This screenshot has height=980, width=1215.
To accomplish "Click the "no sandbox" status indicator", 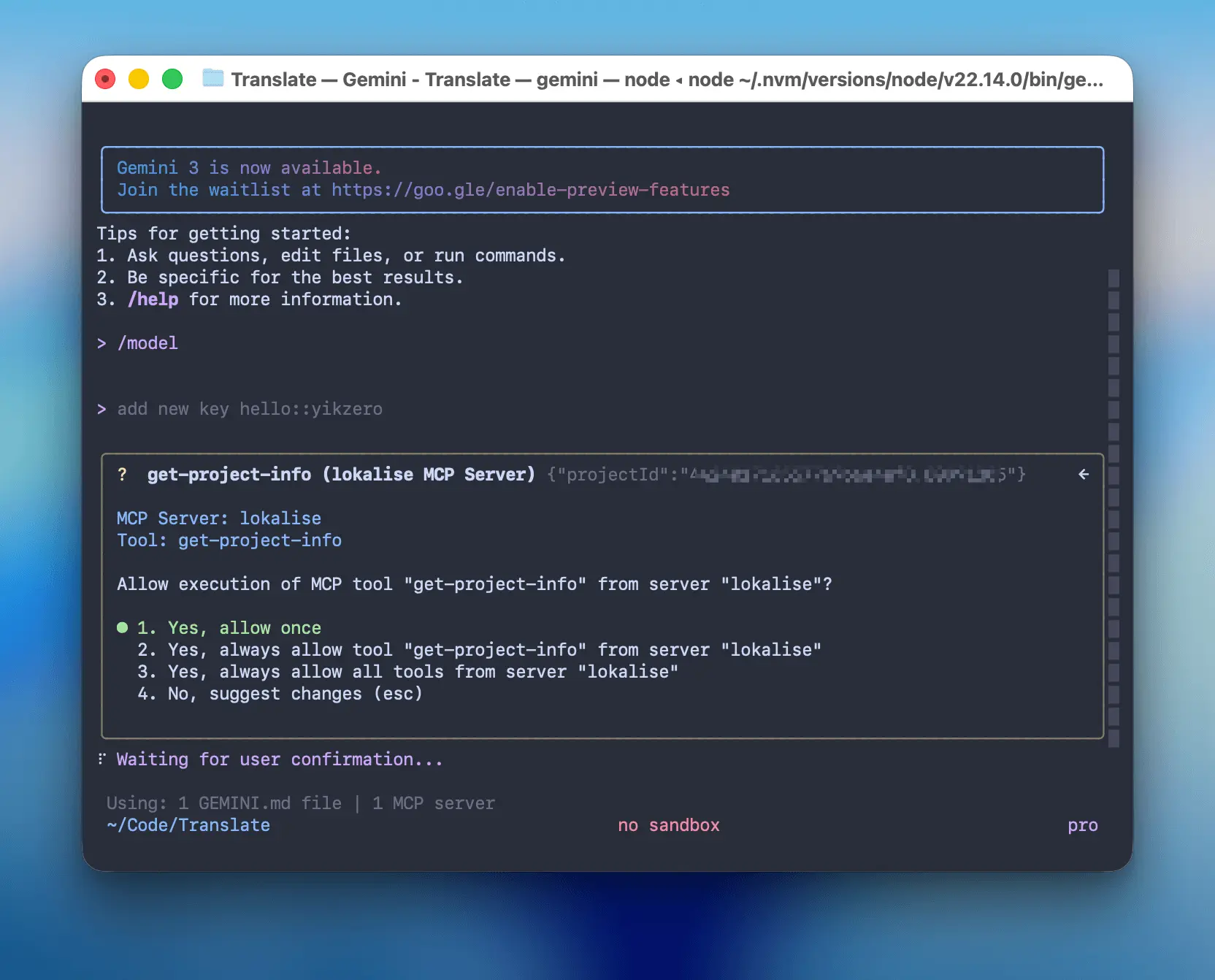I will [668, 825].
